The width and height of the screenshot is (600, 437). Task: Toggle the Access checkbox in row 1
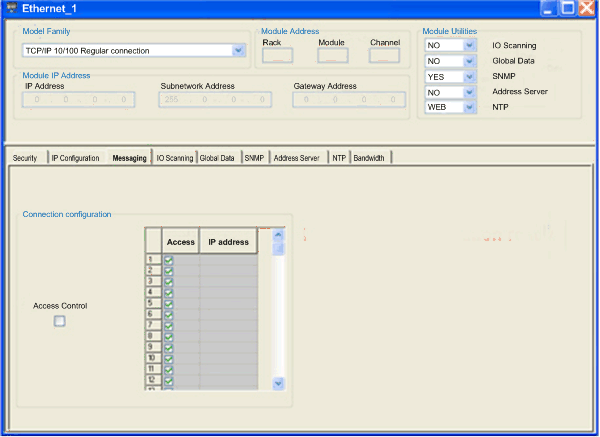pyautogui.click(x=168, y=261)
